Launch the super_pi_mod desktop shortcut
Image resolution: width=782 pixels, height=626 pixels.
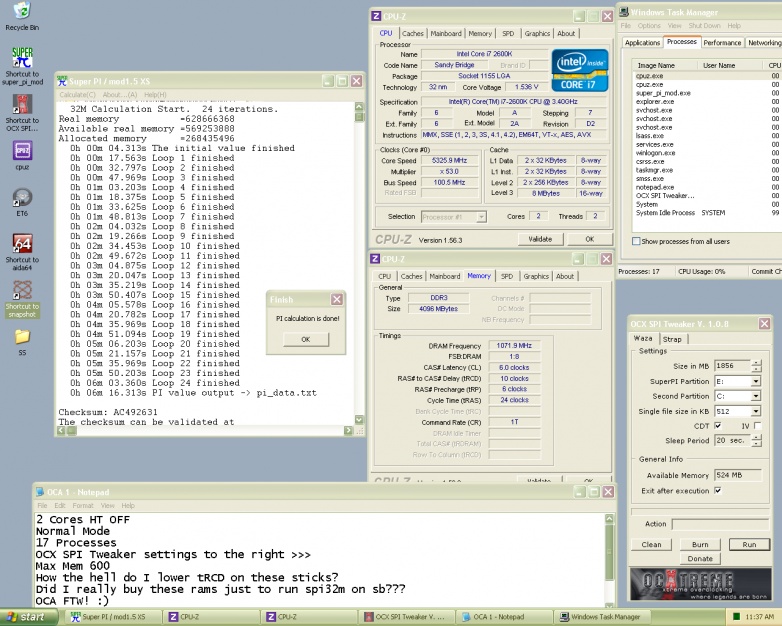pos(22,59)
